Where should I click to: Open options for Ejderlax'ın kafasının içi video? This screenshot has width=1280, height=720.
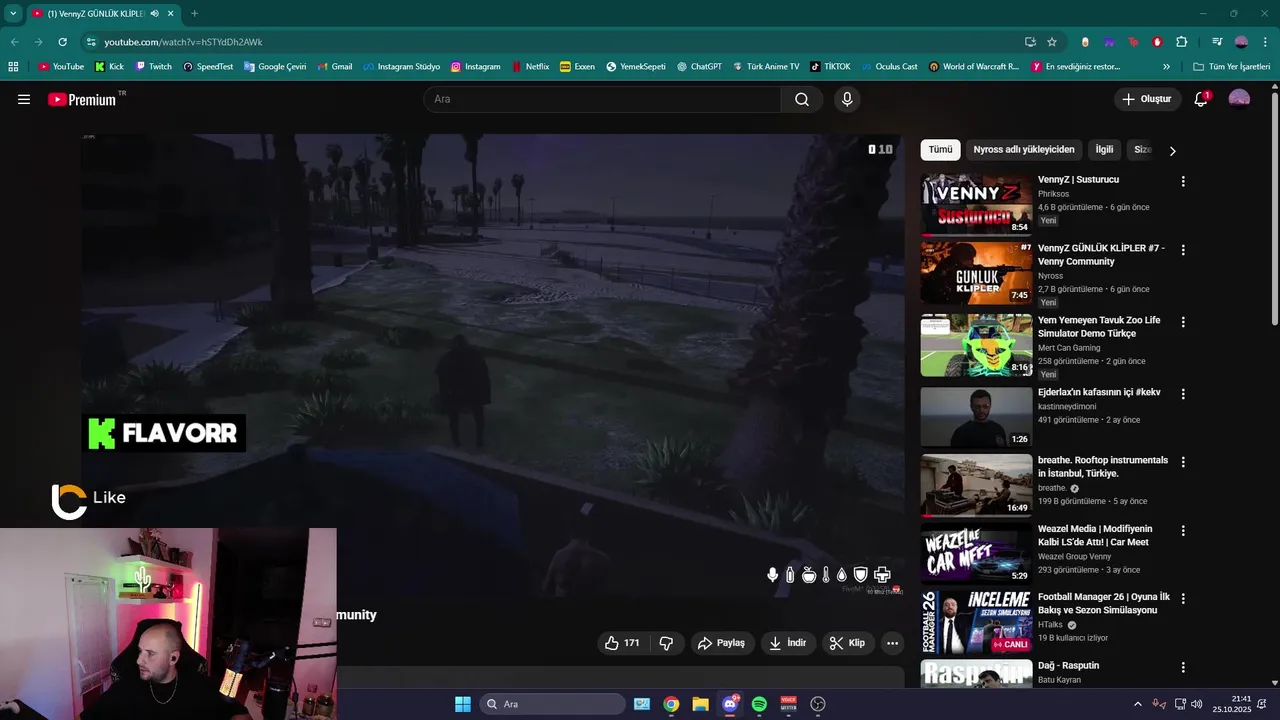pos(1183,394)
